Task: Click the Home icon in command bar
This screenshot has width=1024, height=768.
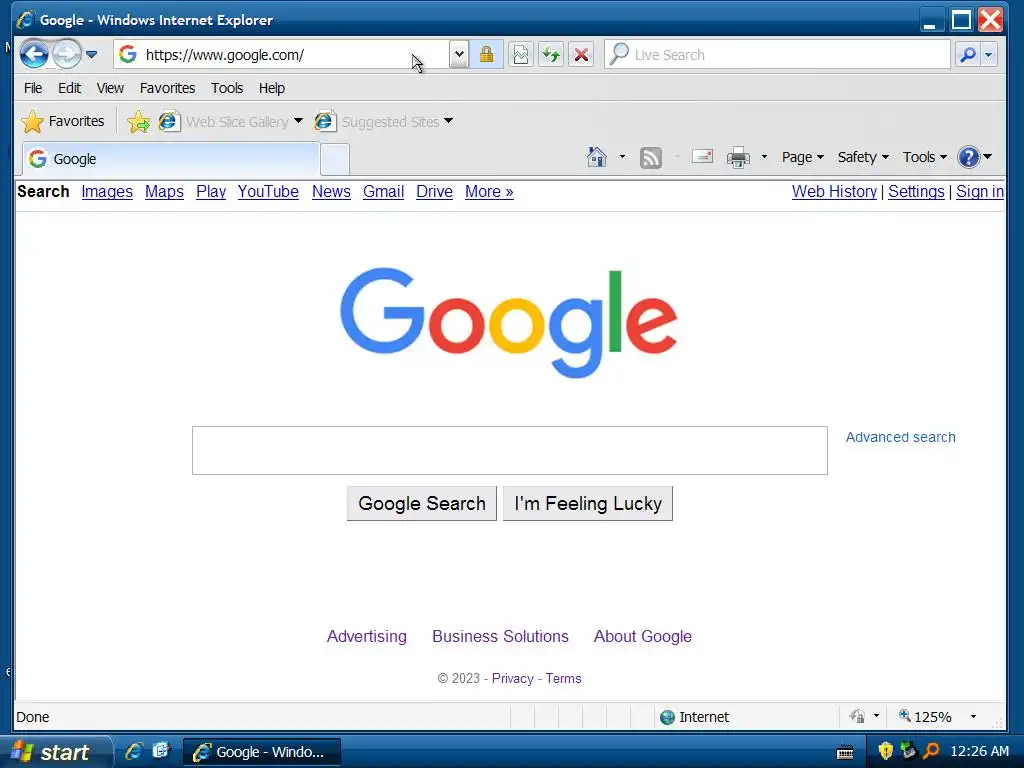Action: (x=597, y=157)
